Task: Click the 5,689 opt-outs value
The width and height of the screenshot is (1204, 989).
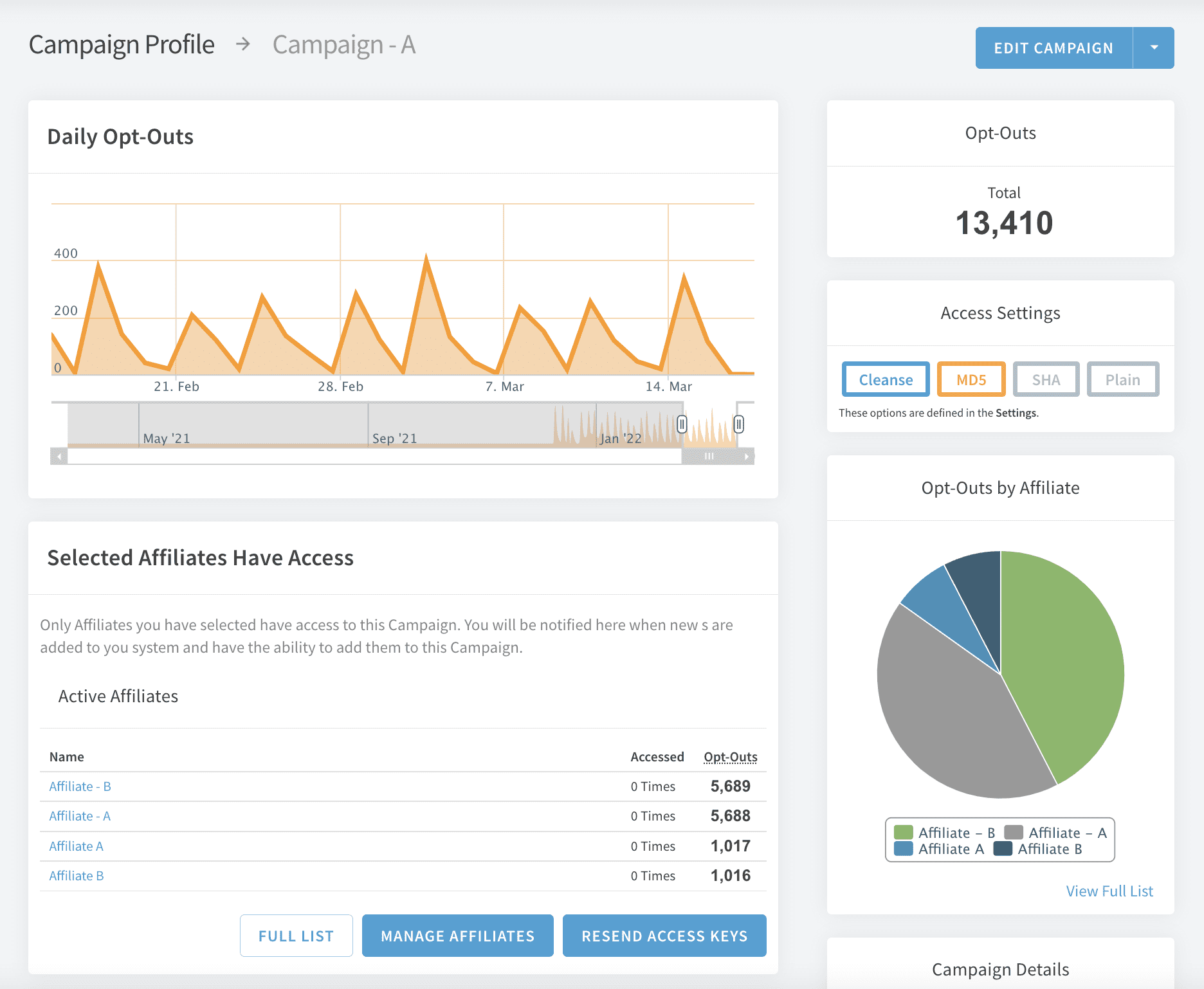Action: coord(730,786)
